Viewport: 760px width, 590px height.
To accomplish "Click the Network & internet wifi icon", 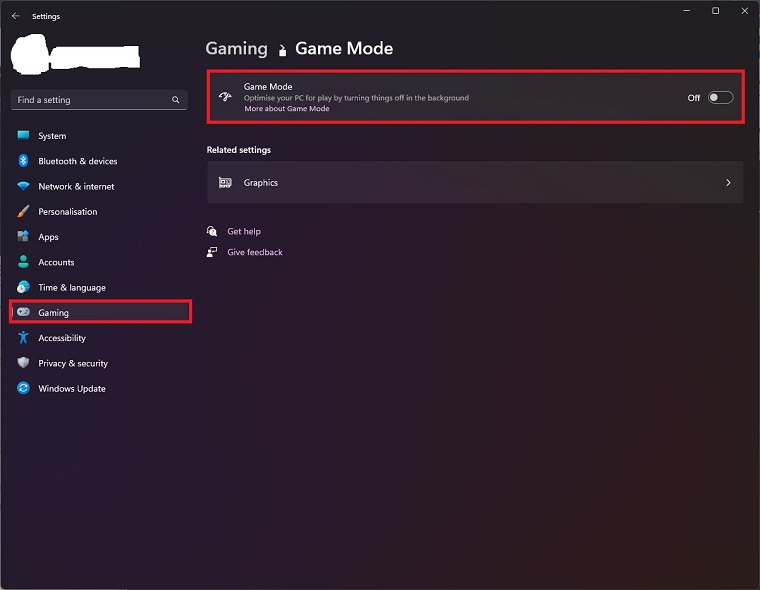I will [23, 186].
